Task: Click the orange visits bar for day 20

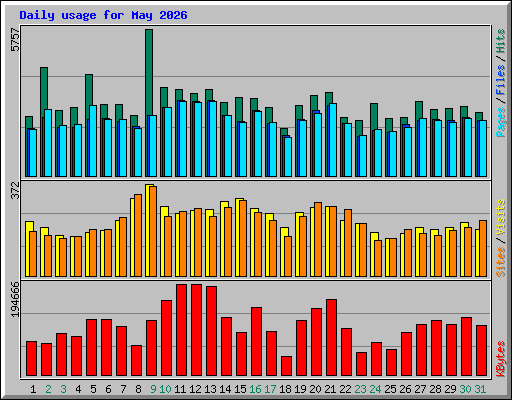Action: [x=318, y=239]
